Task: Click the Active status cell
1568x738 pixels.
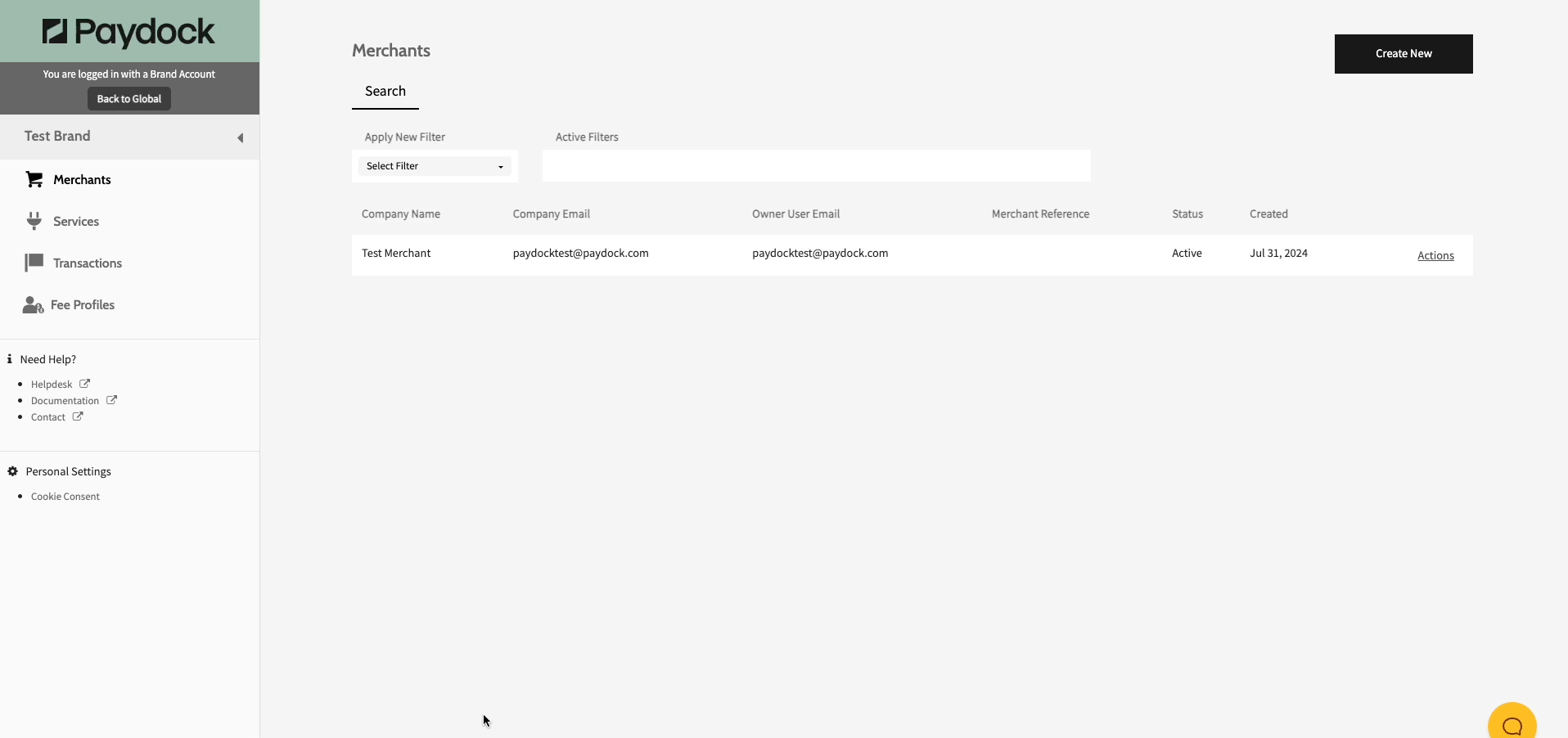Action: (1187, 254)
